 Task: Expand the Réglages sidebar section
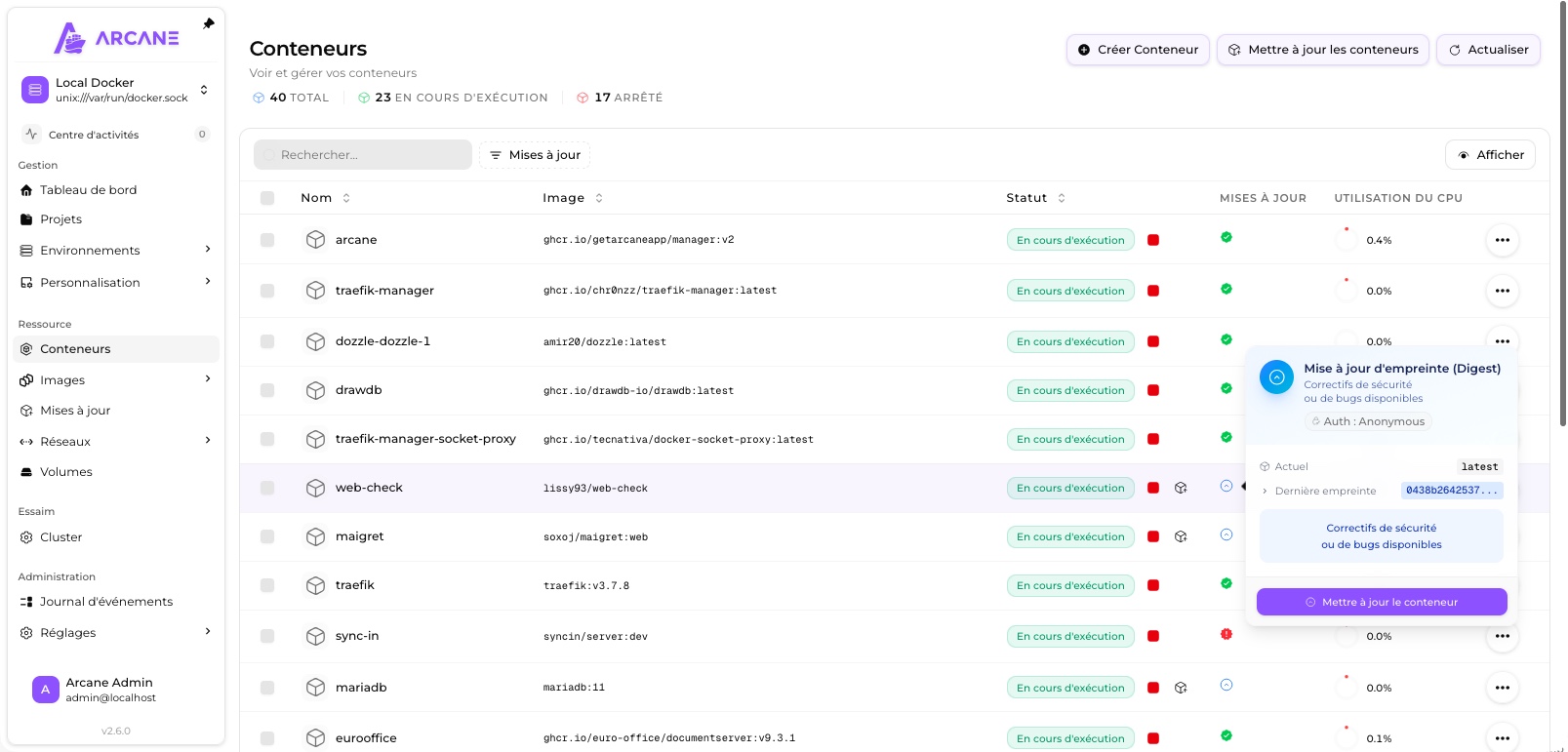(x=208, y=632)
